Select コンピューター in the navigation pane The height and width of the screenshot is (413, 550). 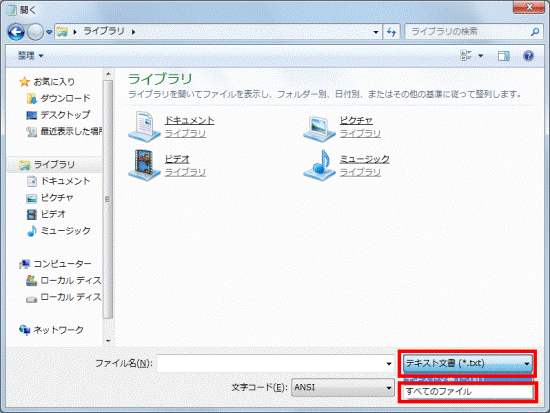(62, 264)
